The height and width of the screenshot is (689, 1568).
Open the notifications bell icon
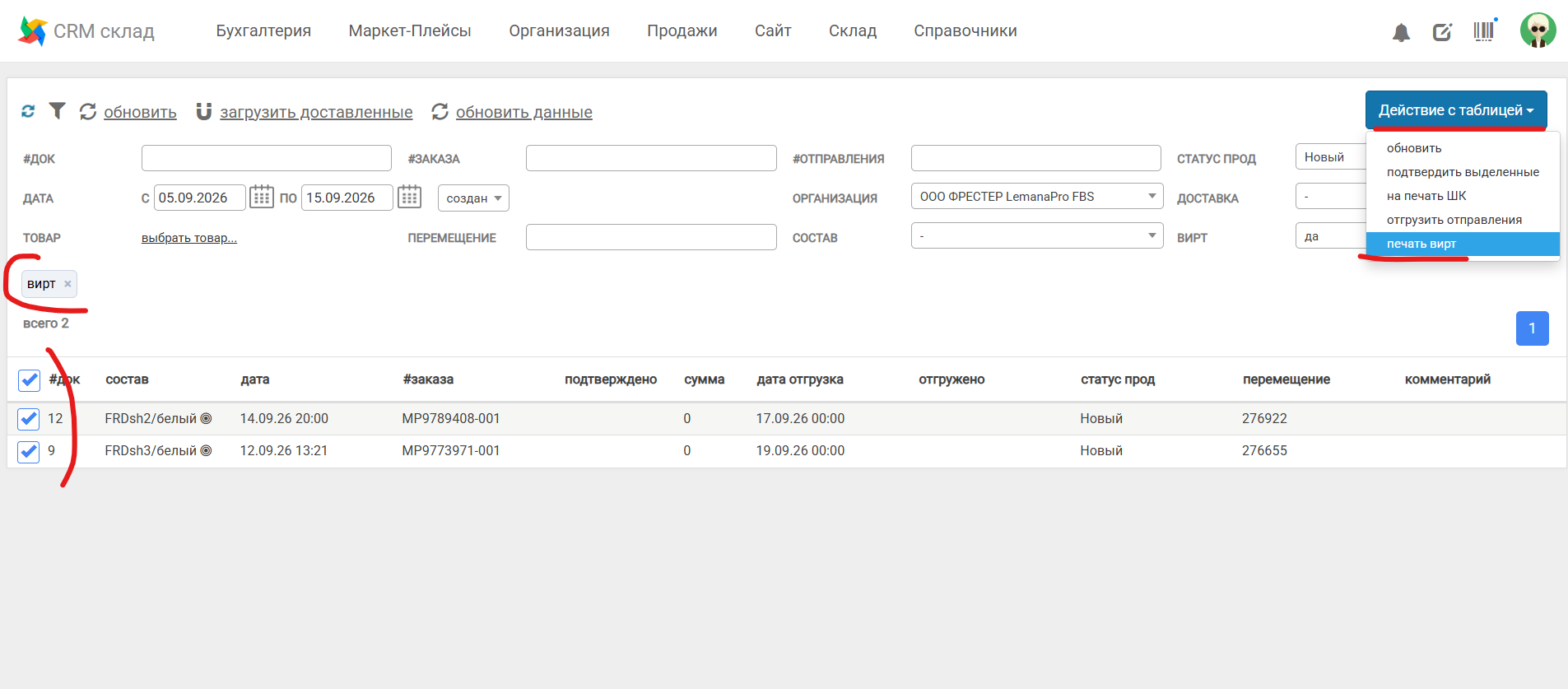(1401, 32)
